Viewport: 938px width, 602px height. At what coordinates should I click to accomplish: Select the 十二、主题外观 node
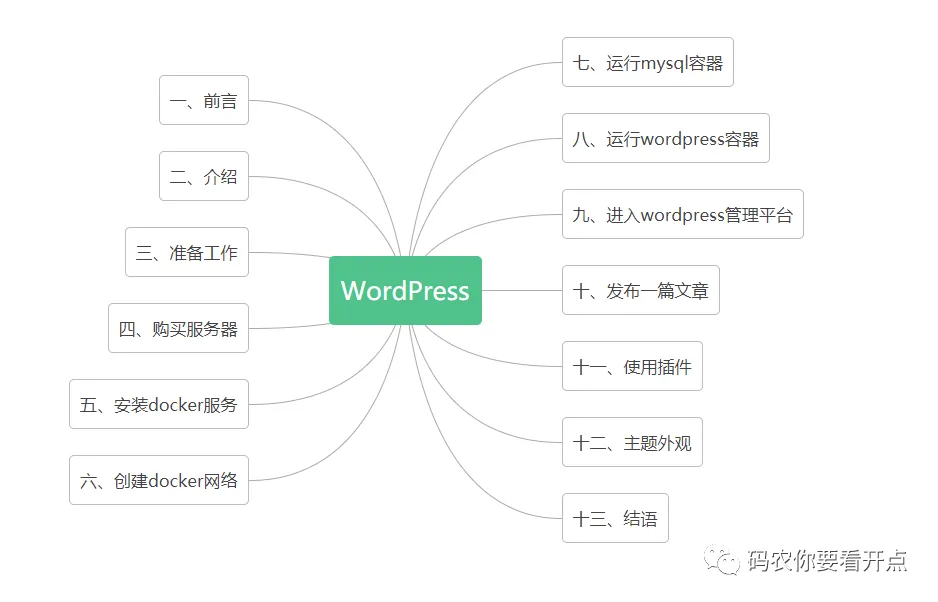coord(632,442)
